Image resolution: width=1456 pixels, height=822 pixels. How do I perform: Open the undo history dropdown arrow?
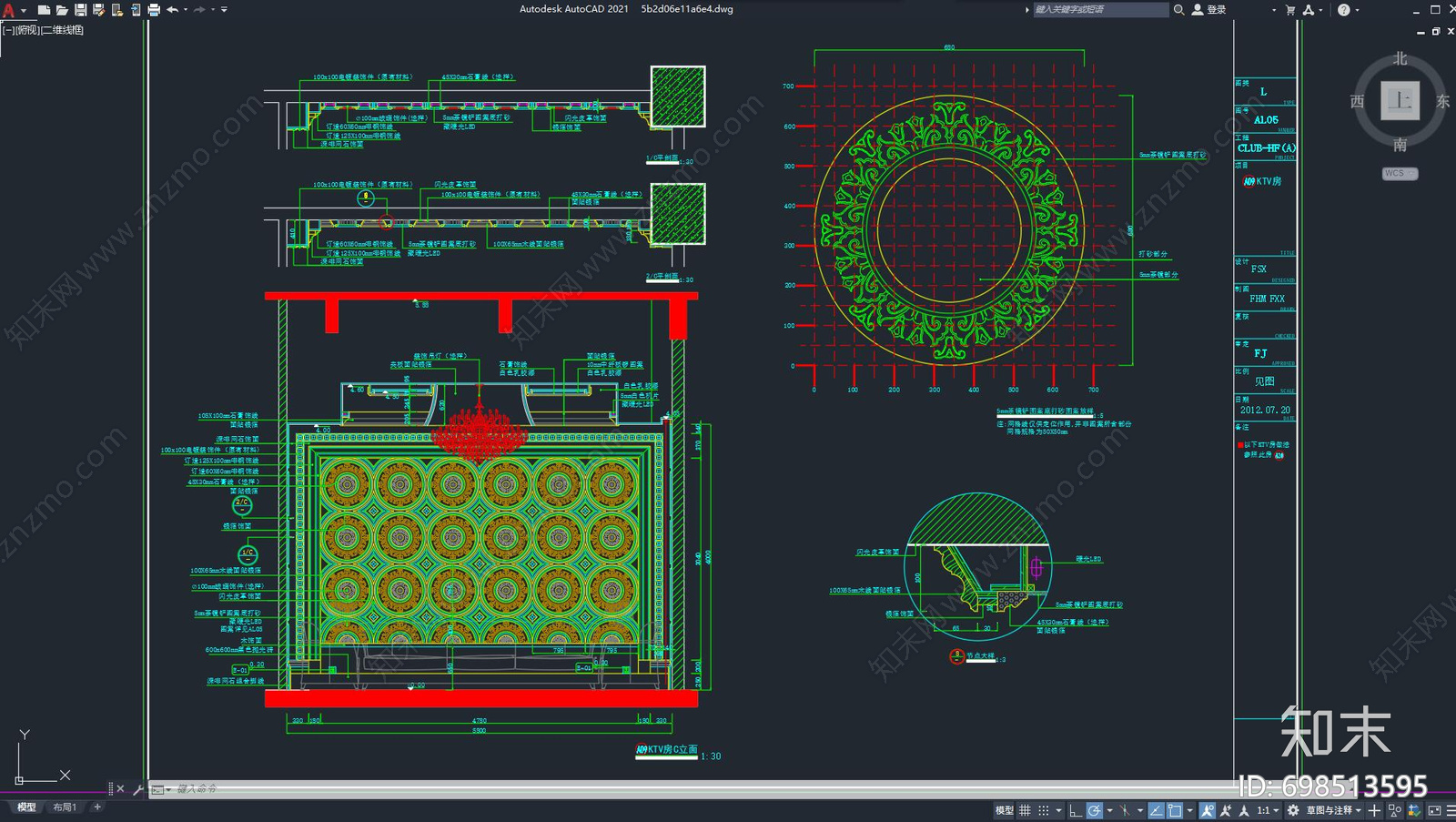coord(186,10)
